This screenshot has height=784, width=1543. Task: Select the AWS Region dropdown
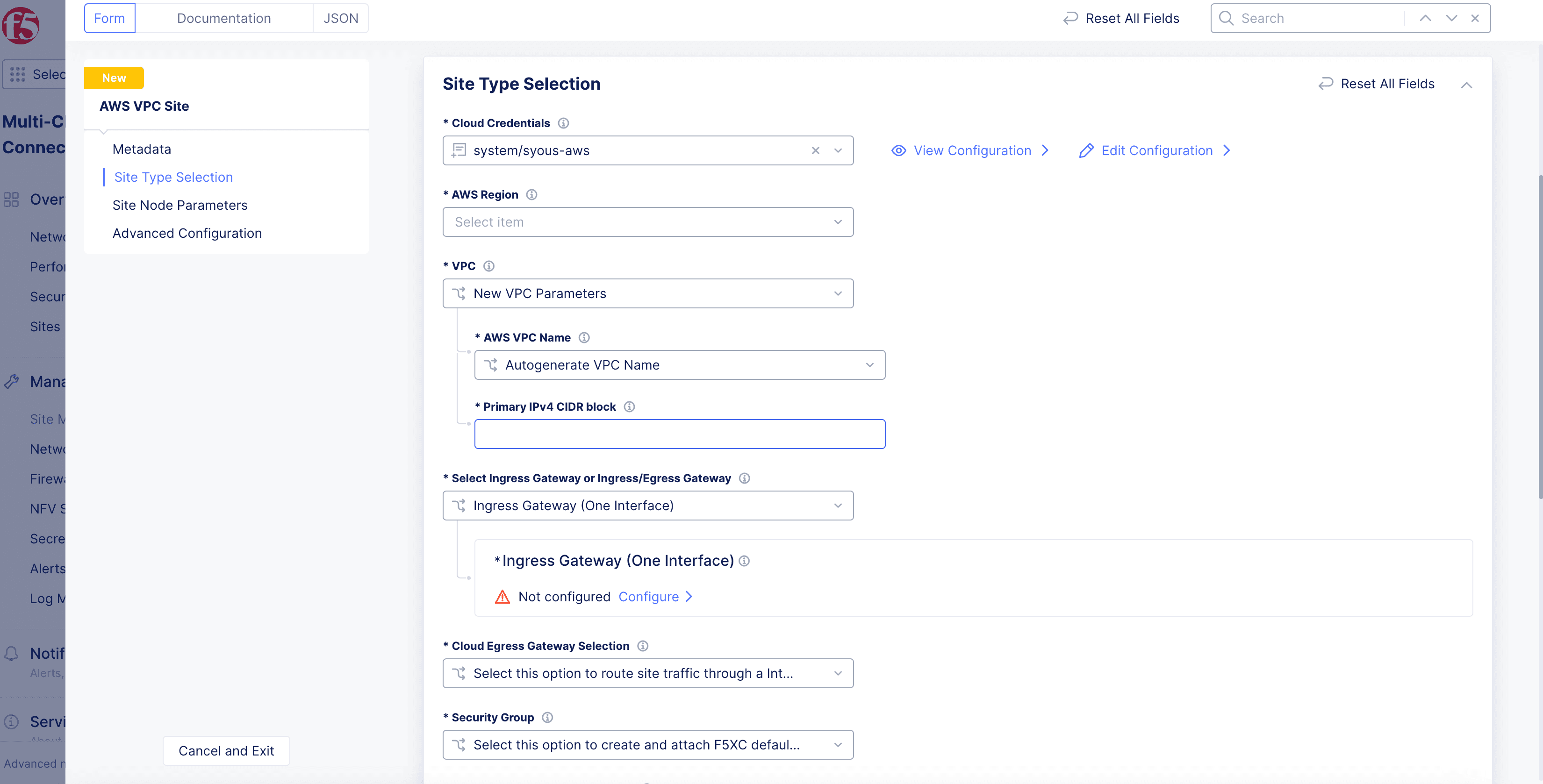click(x=648, y=221)
